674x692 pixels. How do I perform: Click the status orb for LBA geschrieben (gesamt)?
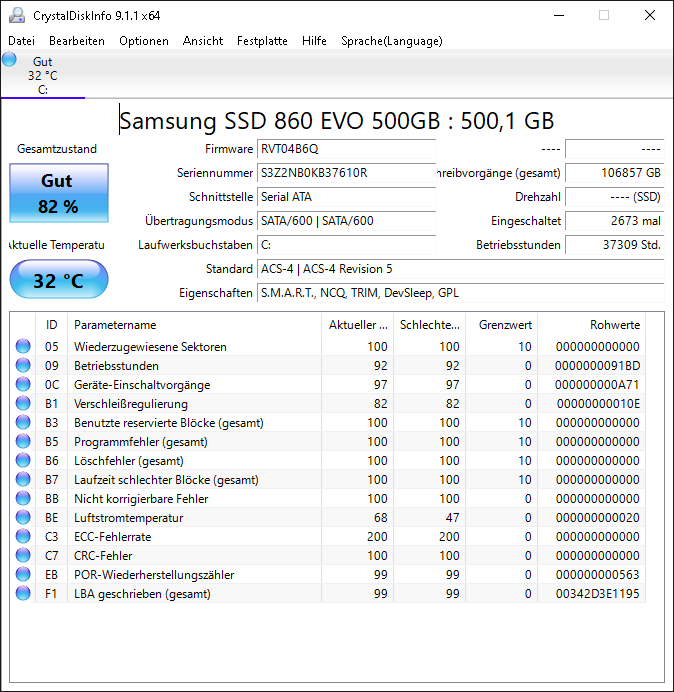tap(23, 594)
